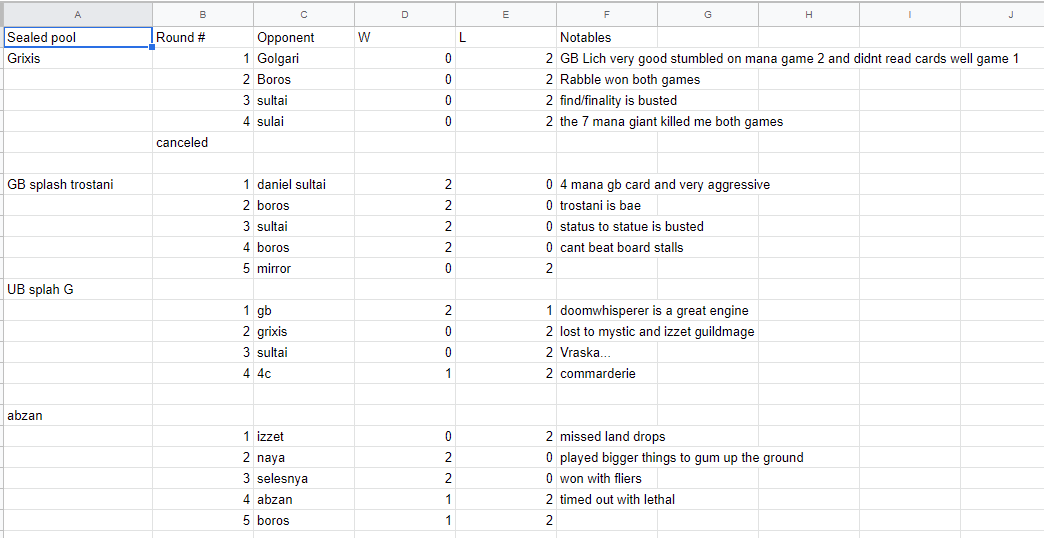
Task: Click the canceled cell
Action: point(203,142)
